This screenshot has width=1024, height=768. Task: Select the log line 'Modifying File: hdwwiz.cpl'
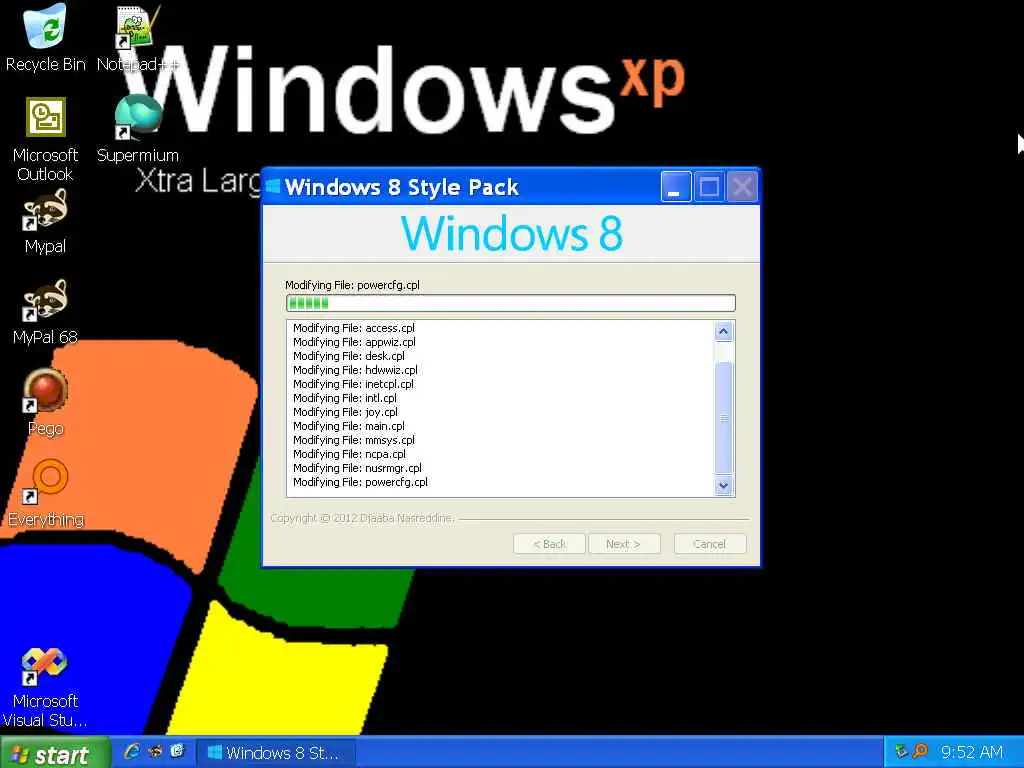coord(355,370)
